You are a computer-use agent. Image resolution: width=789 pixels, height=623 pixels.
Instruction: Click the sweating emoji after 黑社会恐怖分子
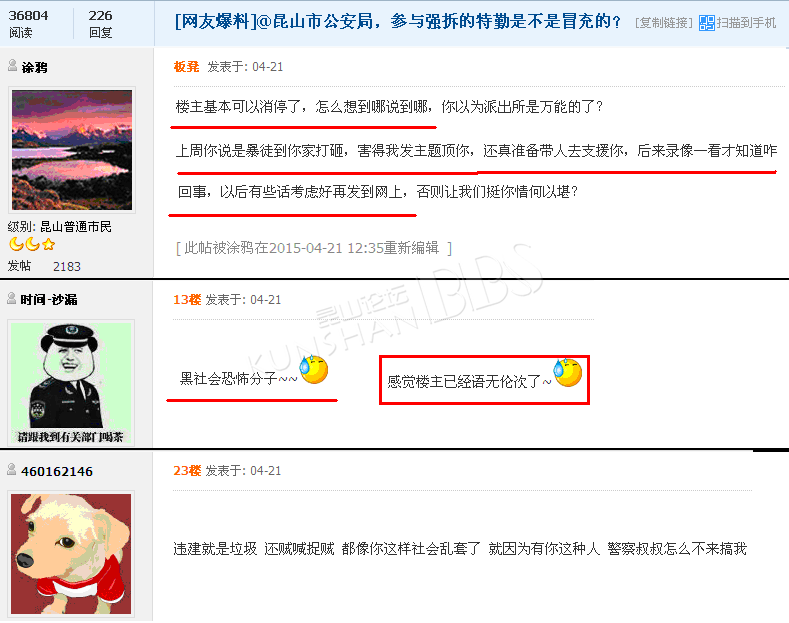(x=314, y=369)
